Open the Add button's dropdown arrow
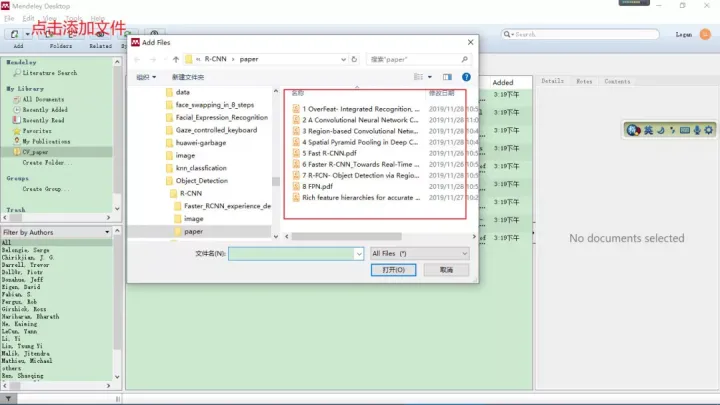 pyautogui.click(x=27, y=34)
